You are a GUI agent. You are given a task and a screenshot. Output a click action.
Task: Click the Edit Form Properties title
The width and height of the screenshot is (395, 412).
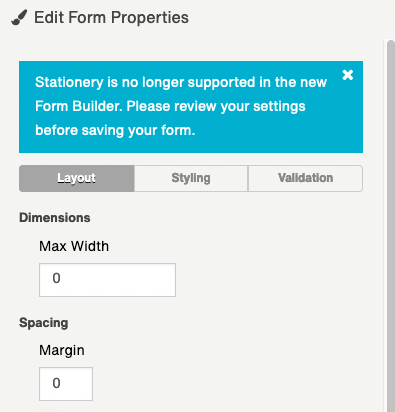click(111, 17)
